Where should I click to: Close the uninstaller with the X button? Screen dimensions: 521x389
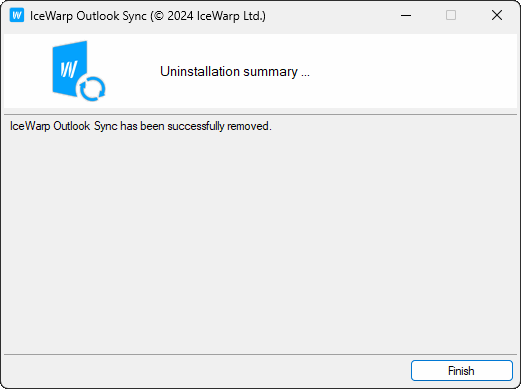[497, 15]
